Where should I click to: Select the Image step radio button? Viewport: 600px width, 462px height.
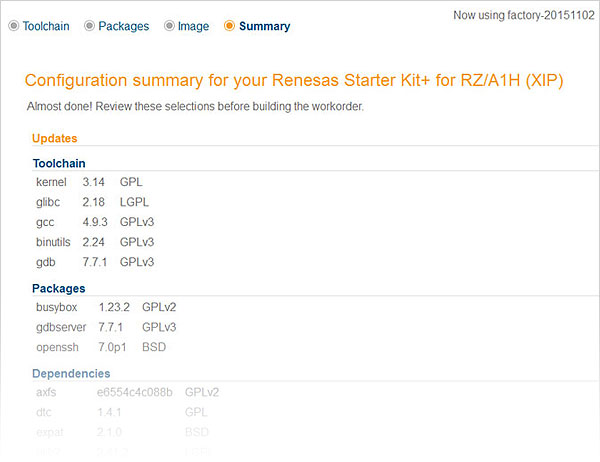click(x=169, y=26)
